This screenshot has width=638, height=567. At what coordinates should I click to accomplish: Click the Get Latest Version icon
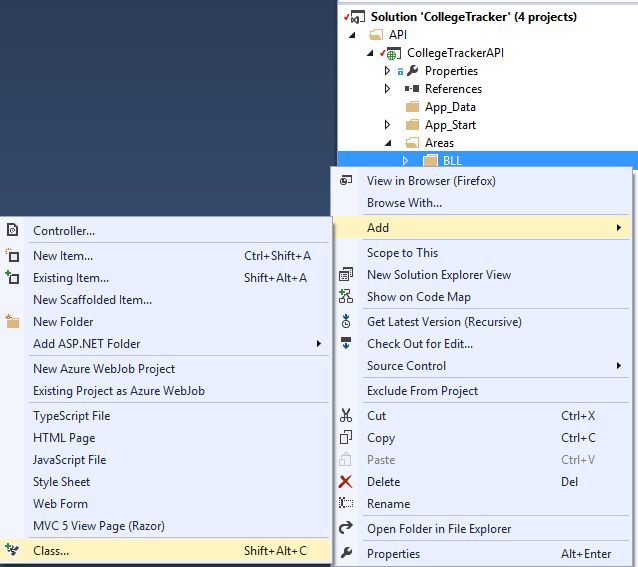pyautogui.click(x=346, y=321)
